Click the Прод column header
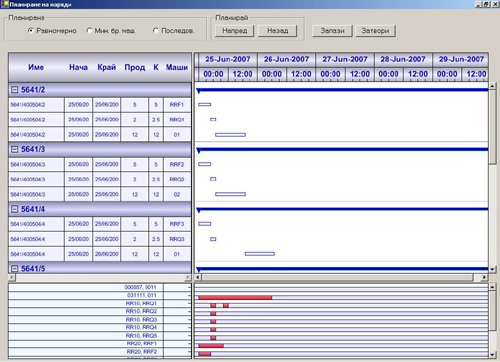 [x=135, y=67]
